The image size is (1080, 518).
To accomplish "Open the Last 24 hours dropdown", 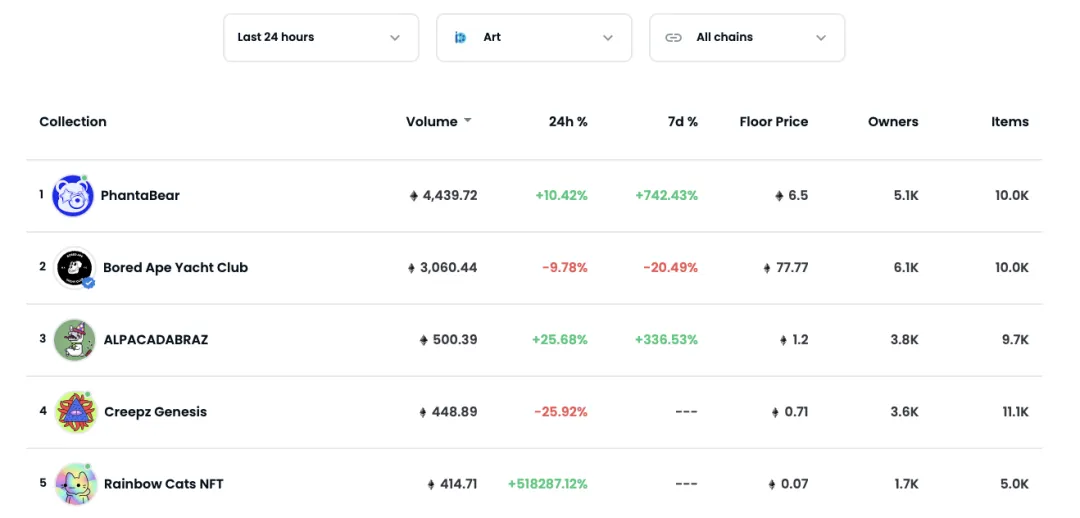I will 320,38.
